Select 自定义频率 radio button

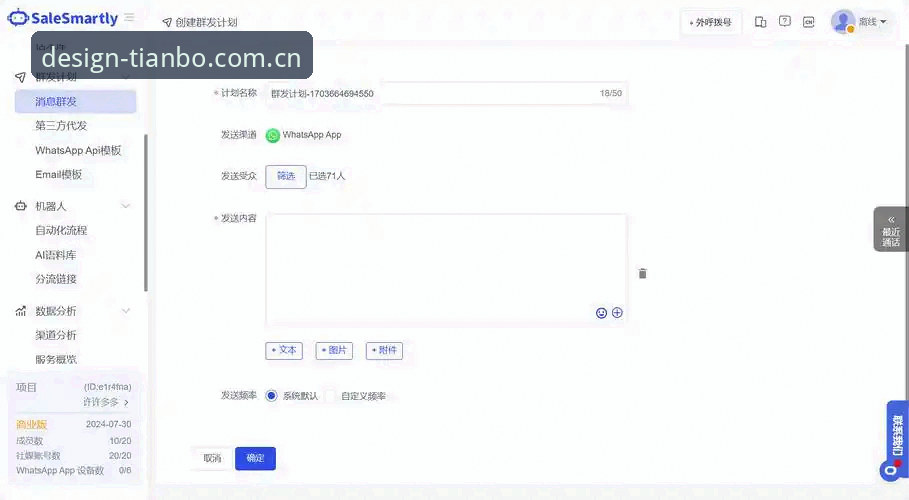(x=330, y=396)
